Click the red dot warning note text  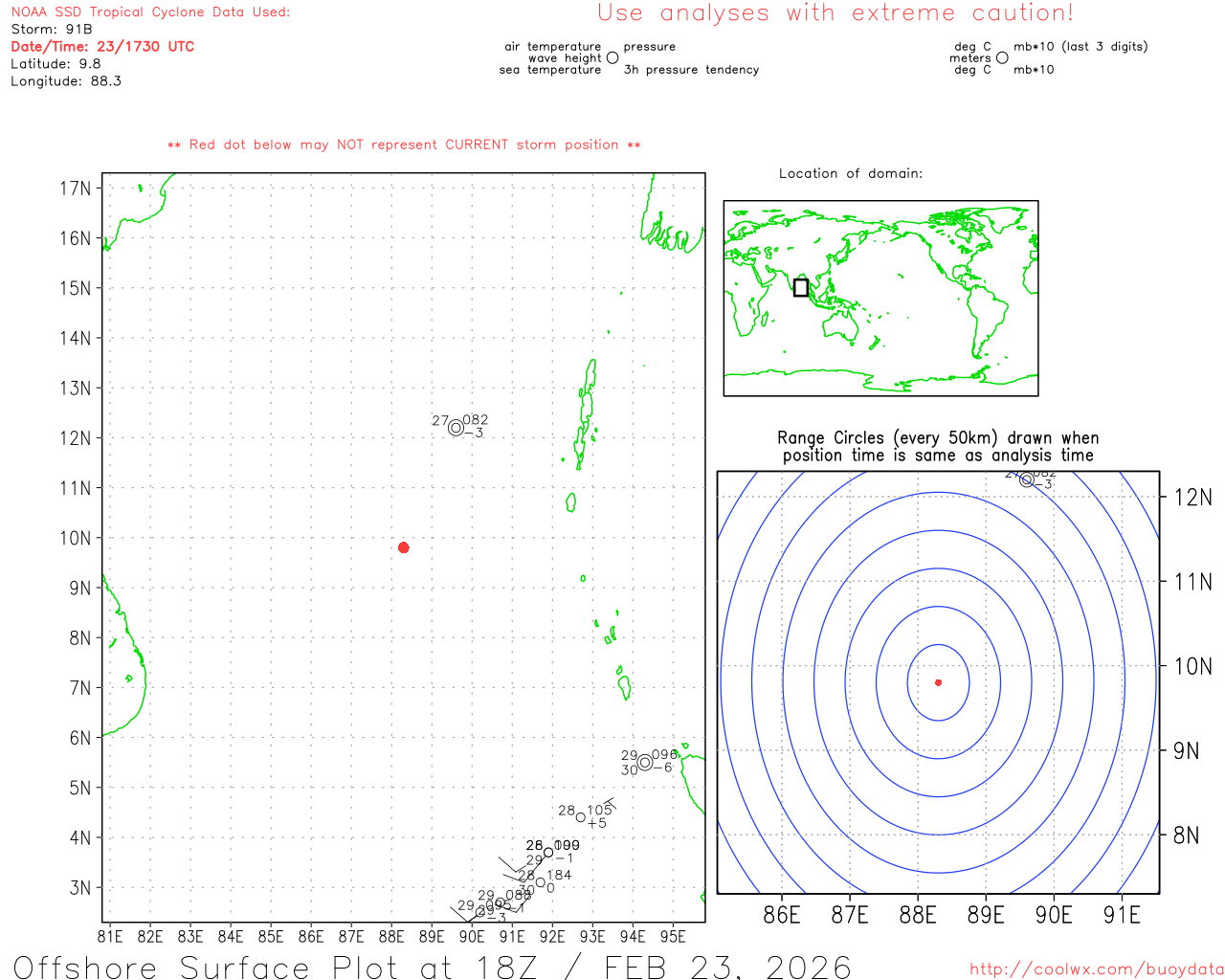404,145
